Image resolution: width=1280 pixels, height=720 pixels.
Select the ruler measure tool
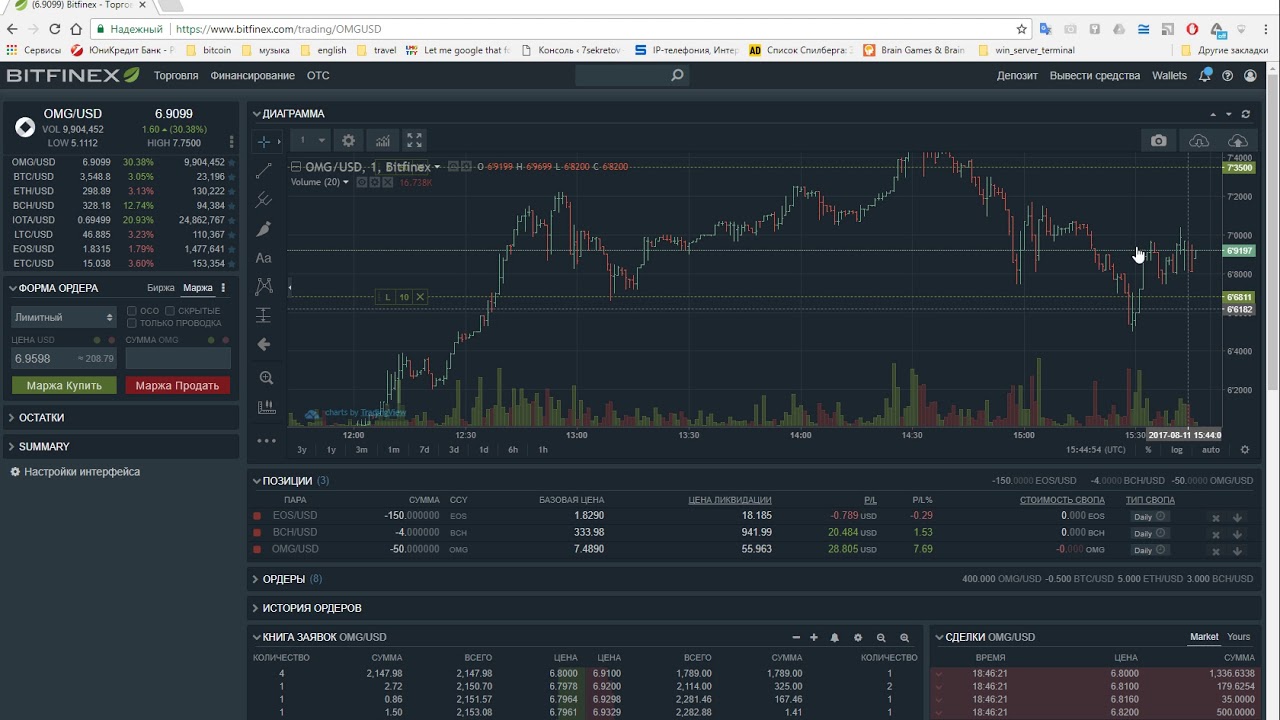point(266,407)
